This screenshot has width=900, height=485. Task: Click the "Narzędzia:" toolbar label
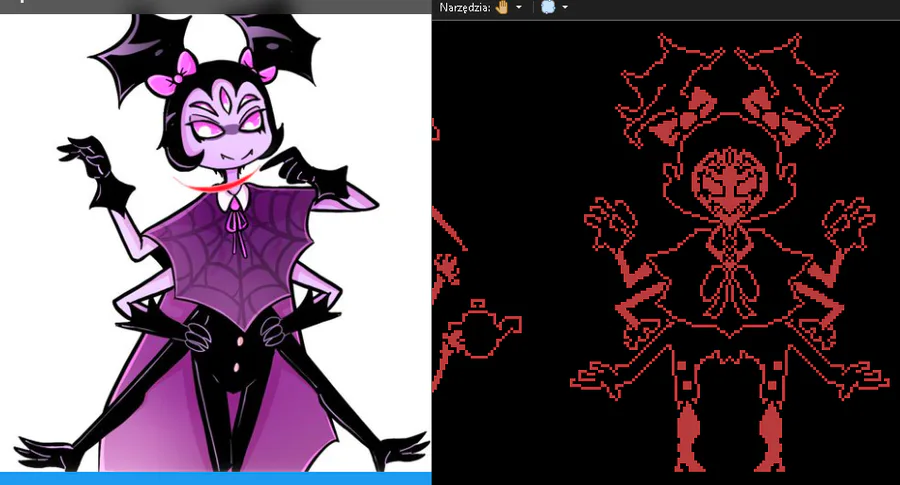[x=465, y=7]
